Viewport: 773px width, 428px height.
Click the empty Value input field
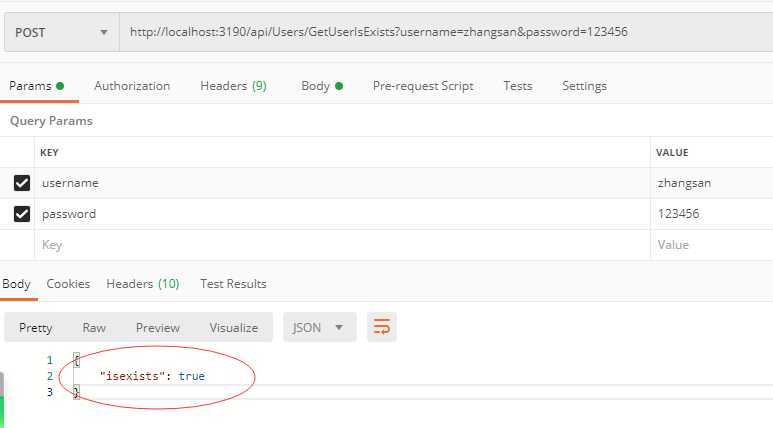tap(712, 245)
